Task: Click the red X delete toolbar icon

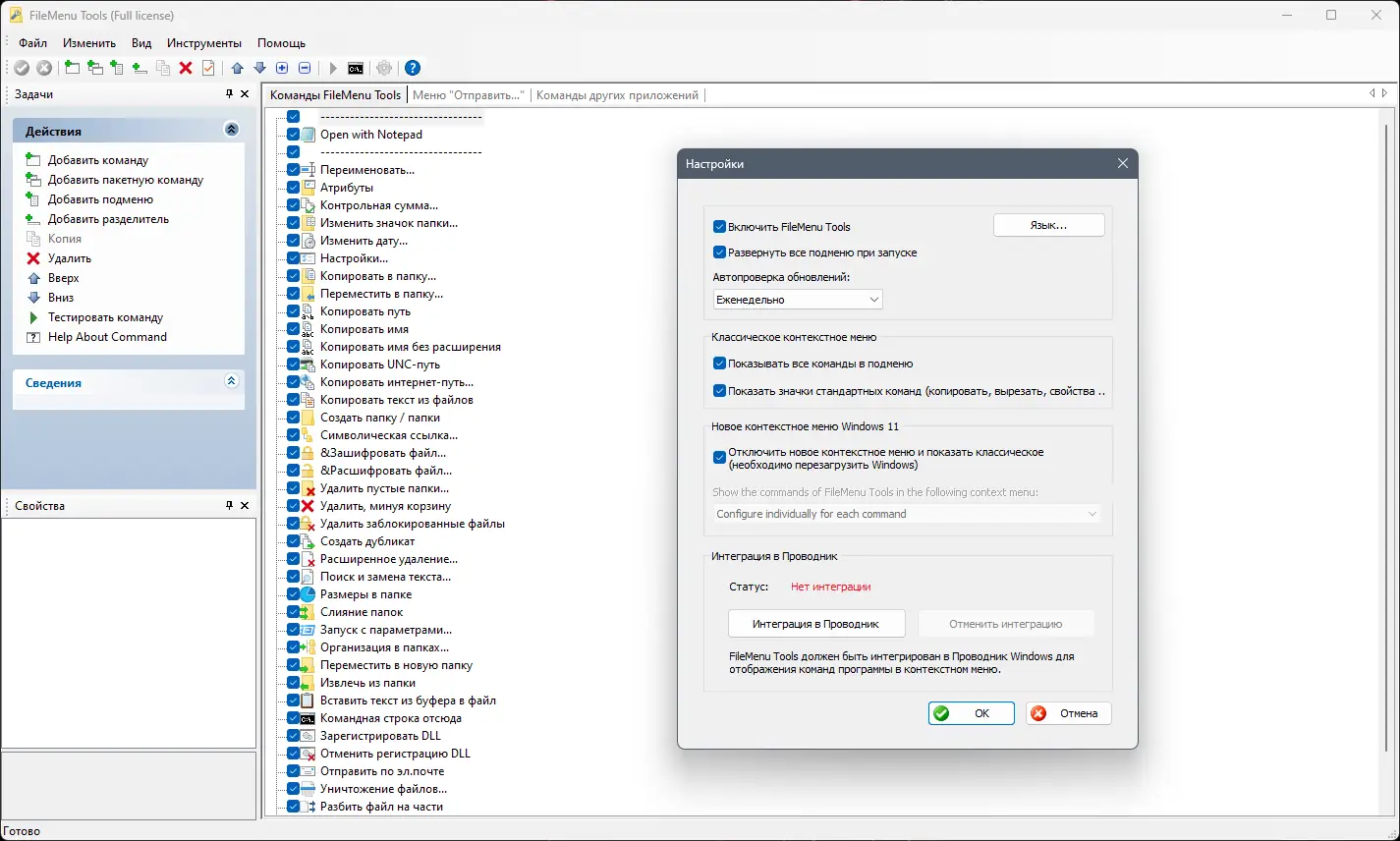Action: 186,68
